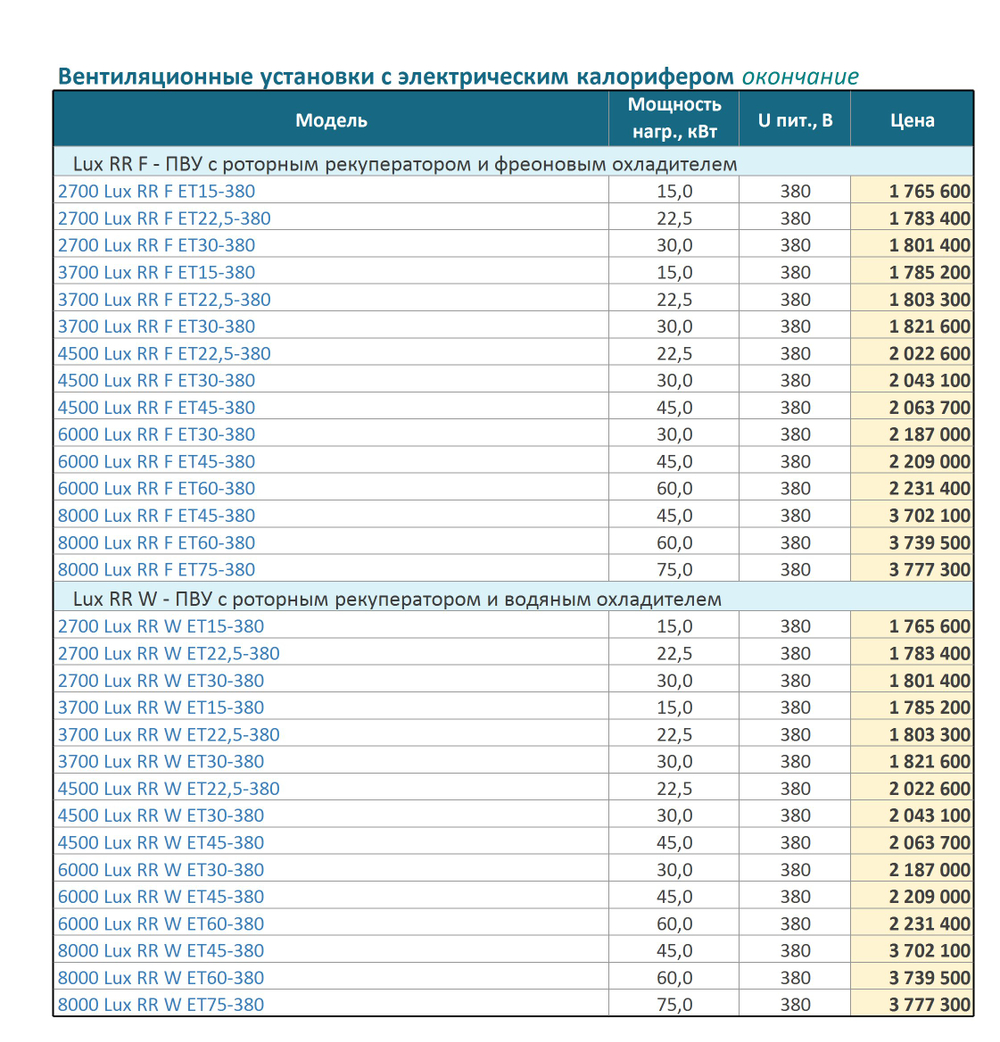The width and height of the screenshot is (1000, 1042).
Task: Click the Lux RR F section heading row
Action: (514, 163)
